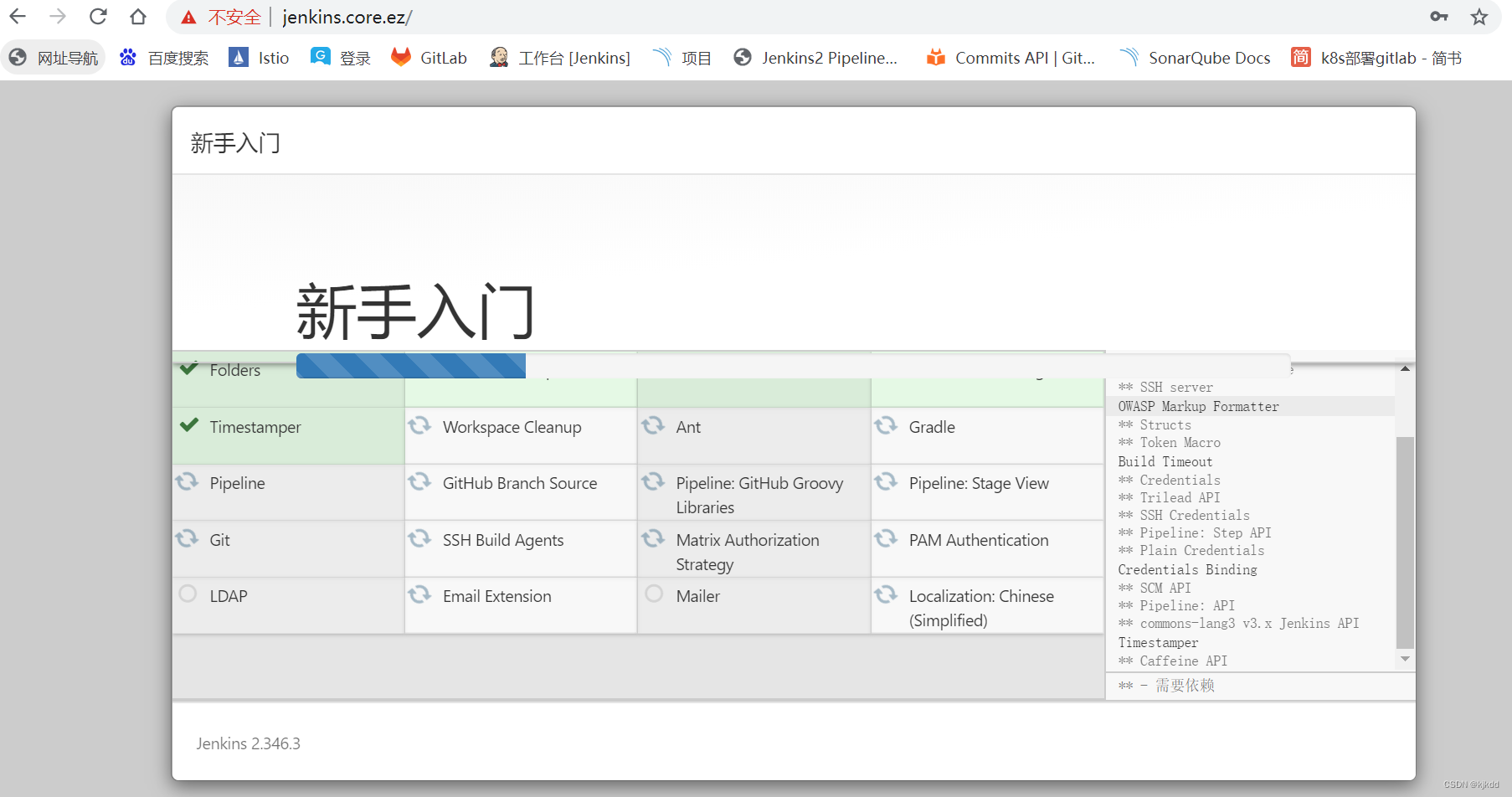The height and width of the screenshot is (797, 1512).
Task: Click the browser forward arrow
Action: point(58,17)
